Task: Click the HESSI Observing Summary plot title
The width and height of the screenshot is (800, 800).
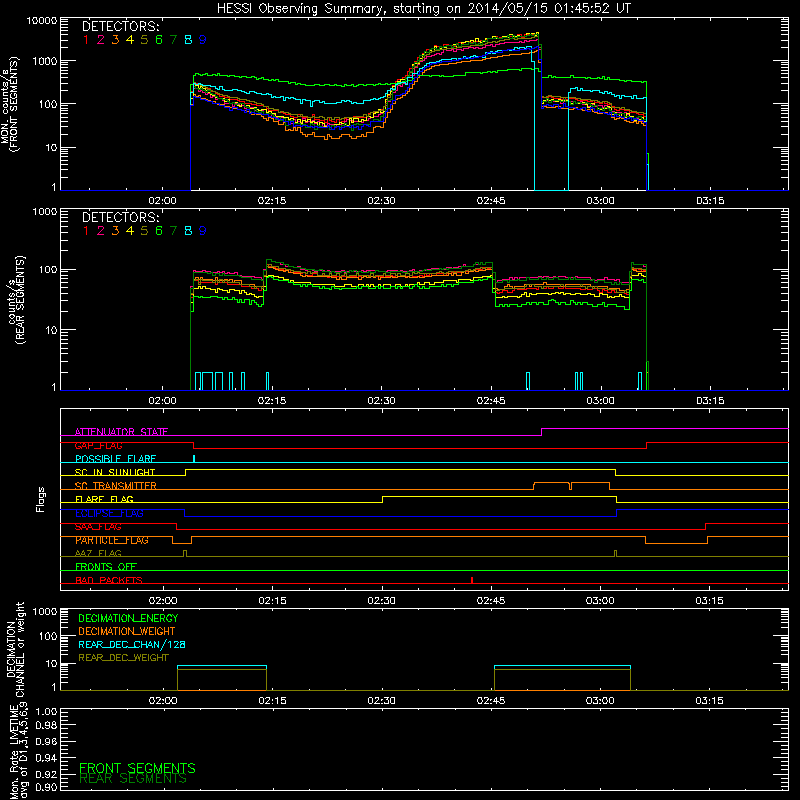Action: point(423,9)
